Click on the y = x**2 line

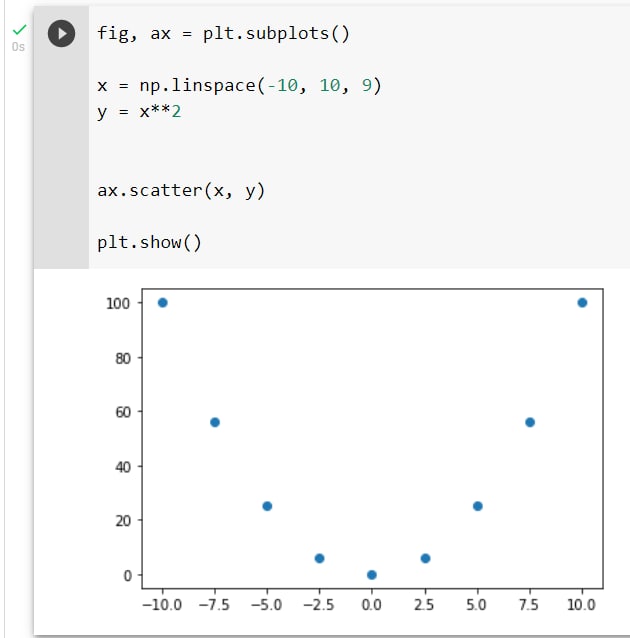coord(139,111)
